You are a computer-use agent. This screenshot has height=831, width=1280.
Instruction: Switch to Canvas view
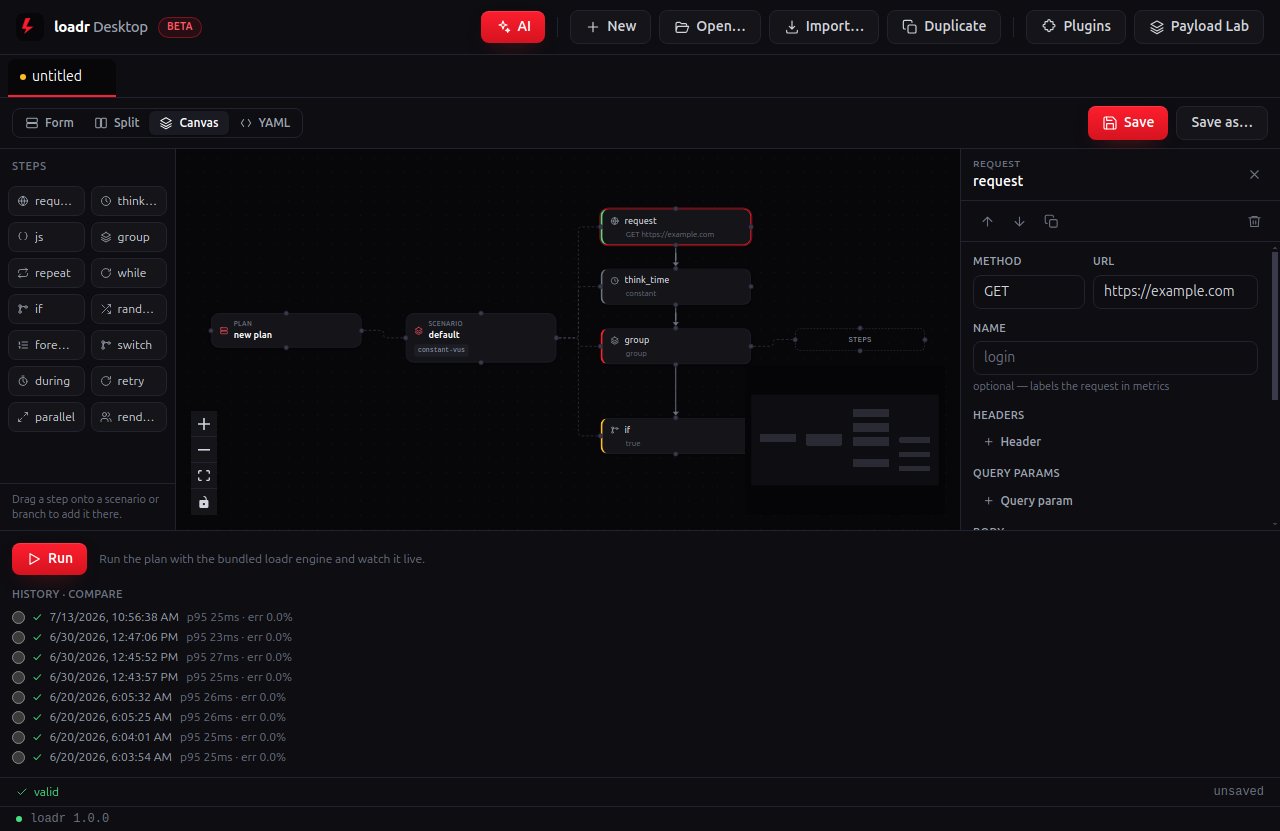coord(189,123)
